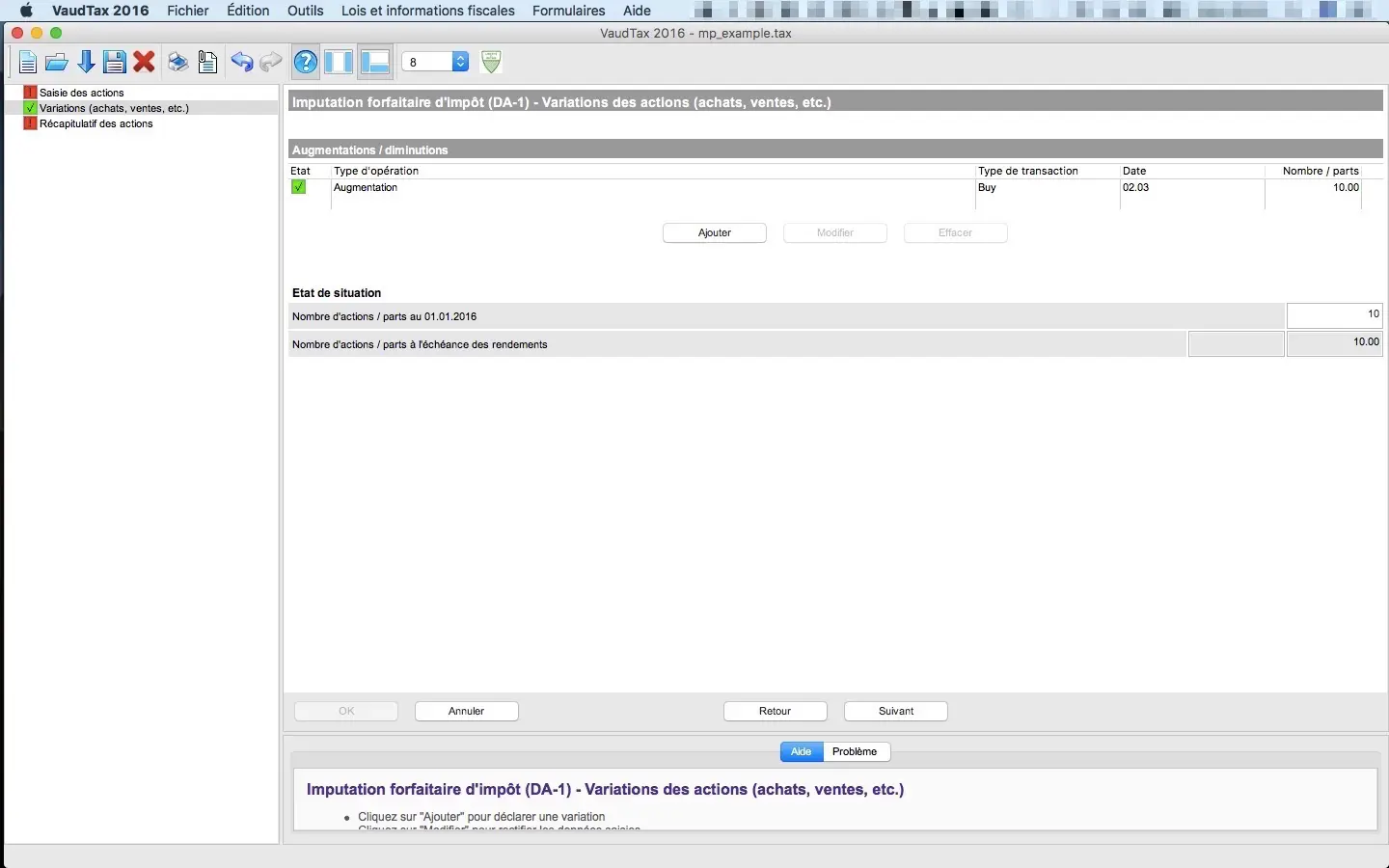This screenshot has height=868, width=1389.
Task: Switch to the Problème tab
Action: 856,751
